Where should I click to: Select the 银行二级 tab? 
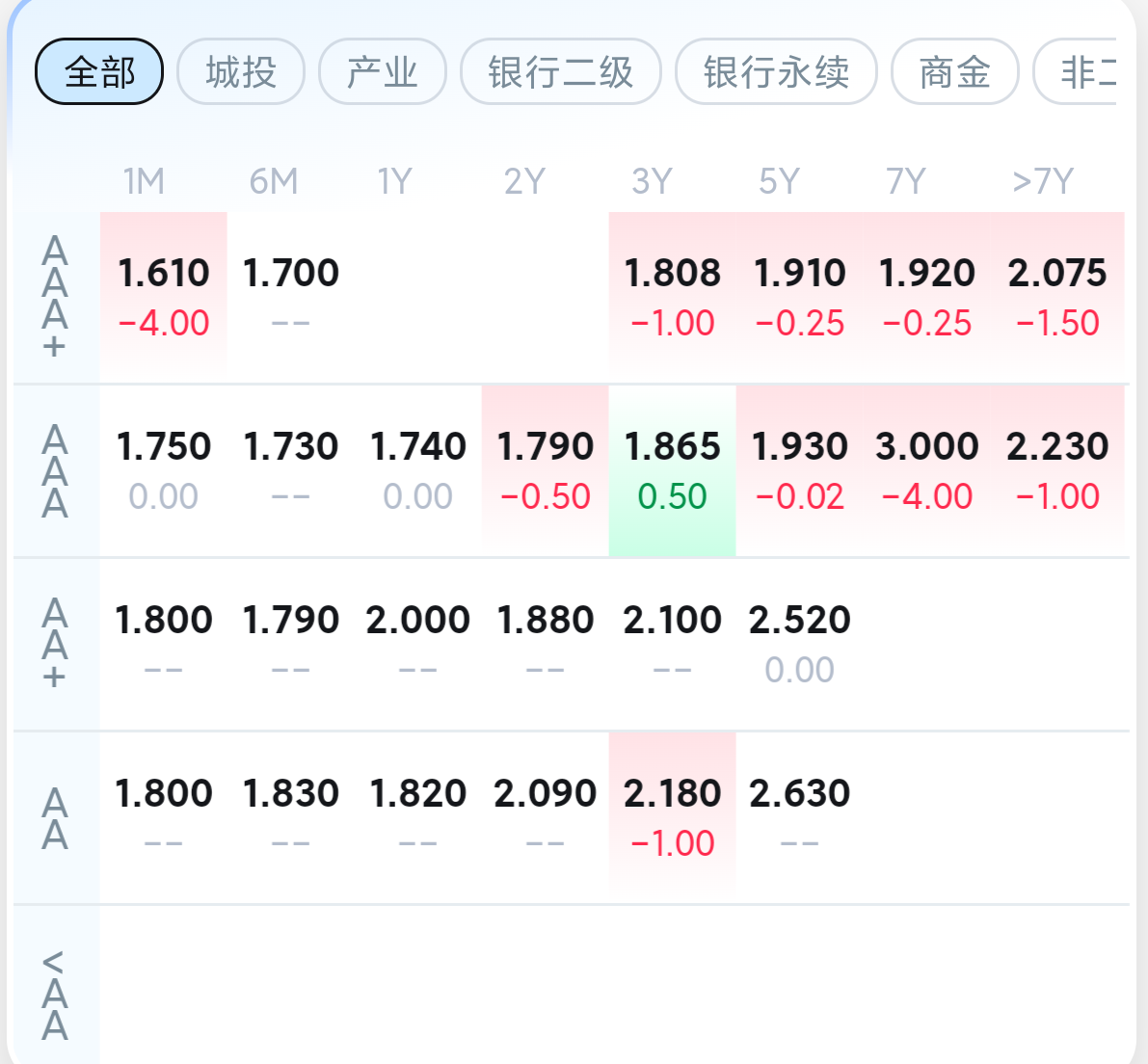561,72
